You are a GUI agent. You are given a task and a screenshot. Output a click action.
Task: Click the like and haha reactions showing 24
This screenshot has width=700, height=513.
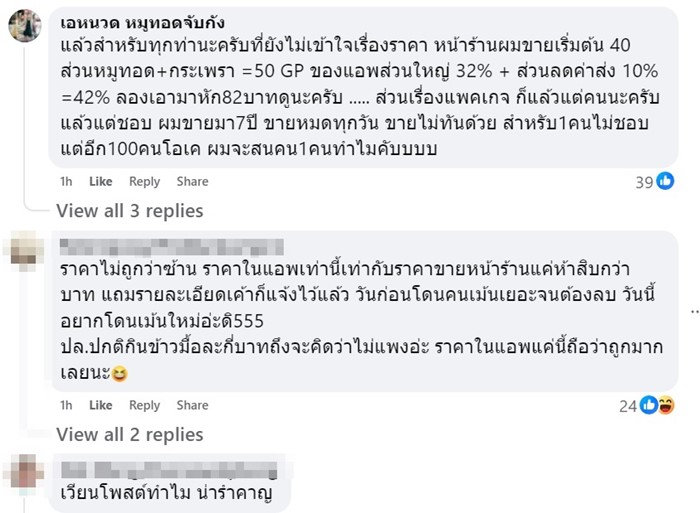pos(657,405)
